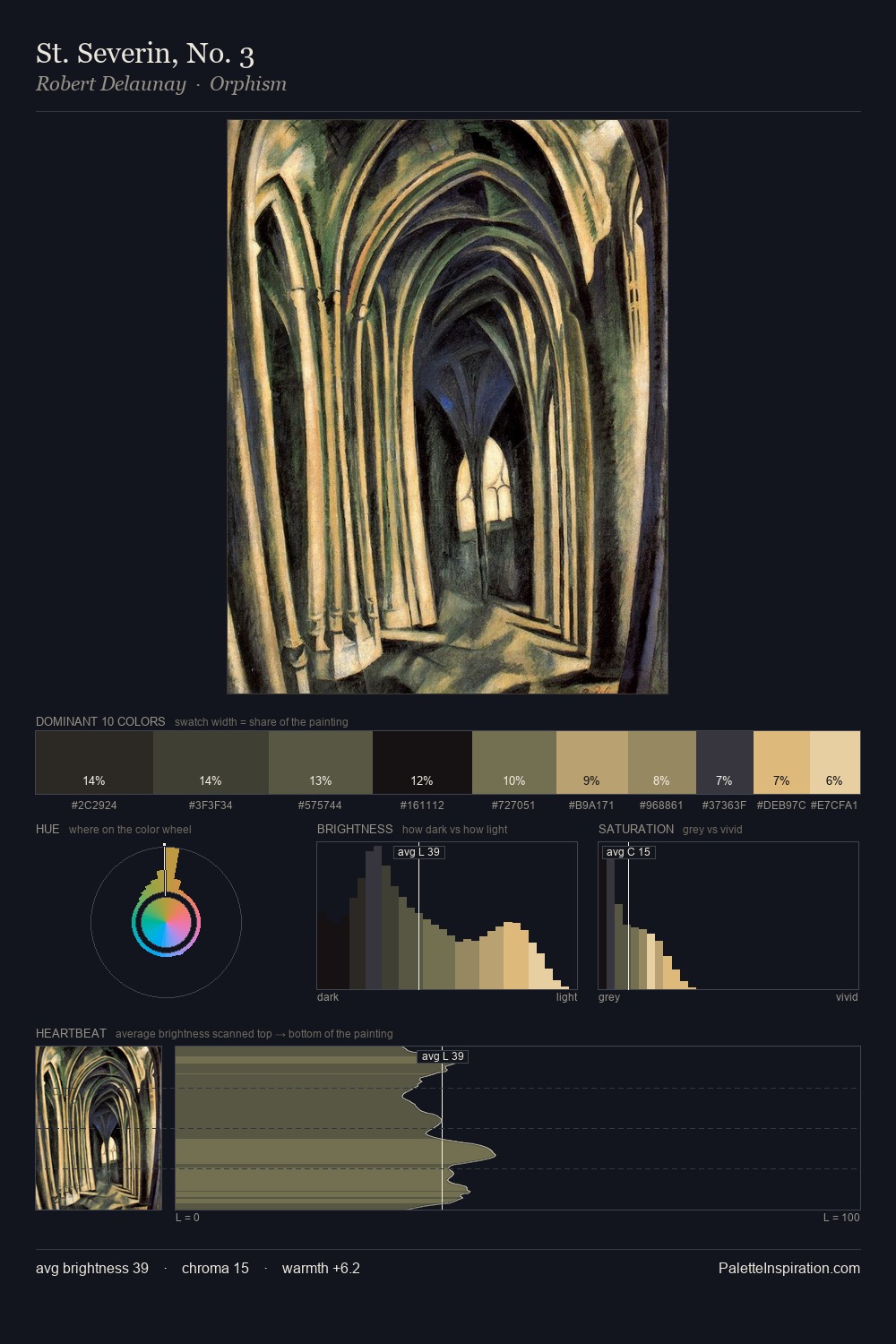Click the hue color wheel

tap(166, 922)
